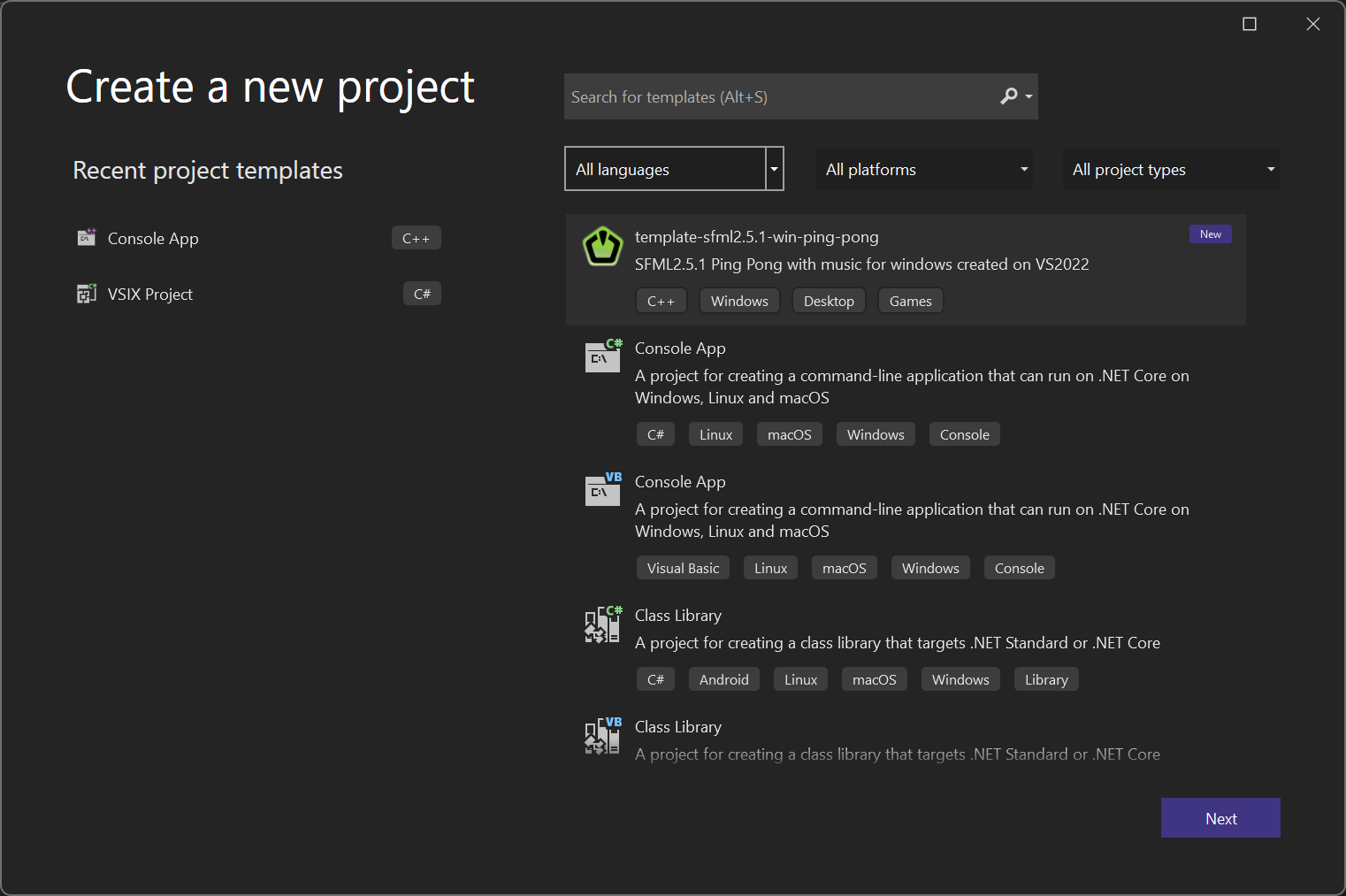Open the All project types dropdown
1346x896 pixels.
click(x=1171, y=169)
